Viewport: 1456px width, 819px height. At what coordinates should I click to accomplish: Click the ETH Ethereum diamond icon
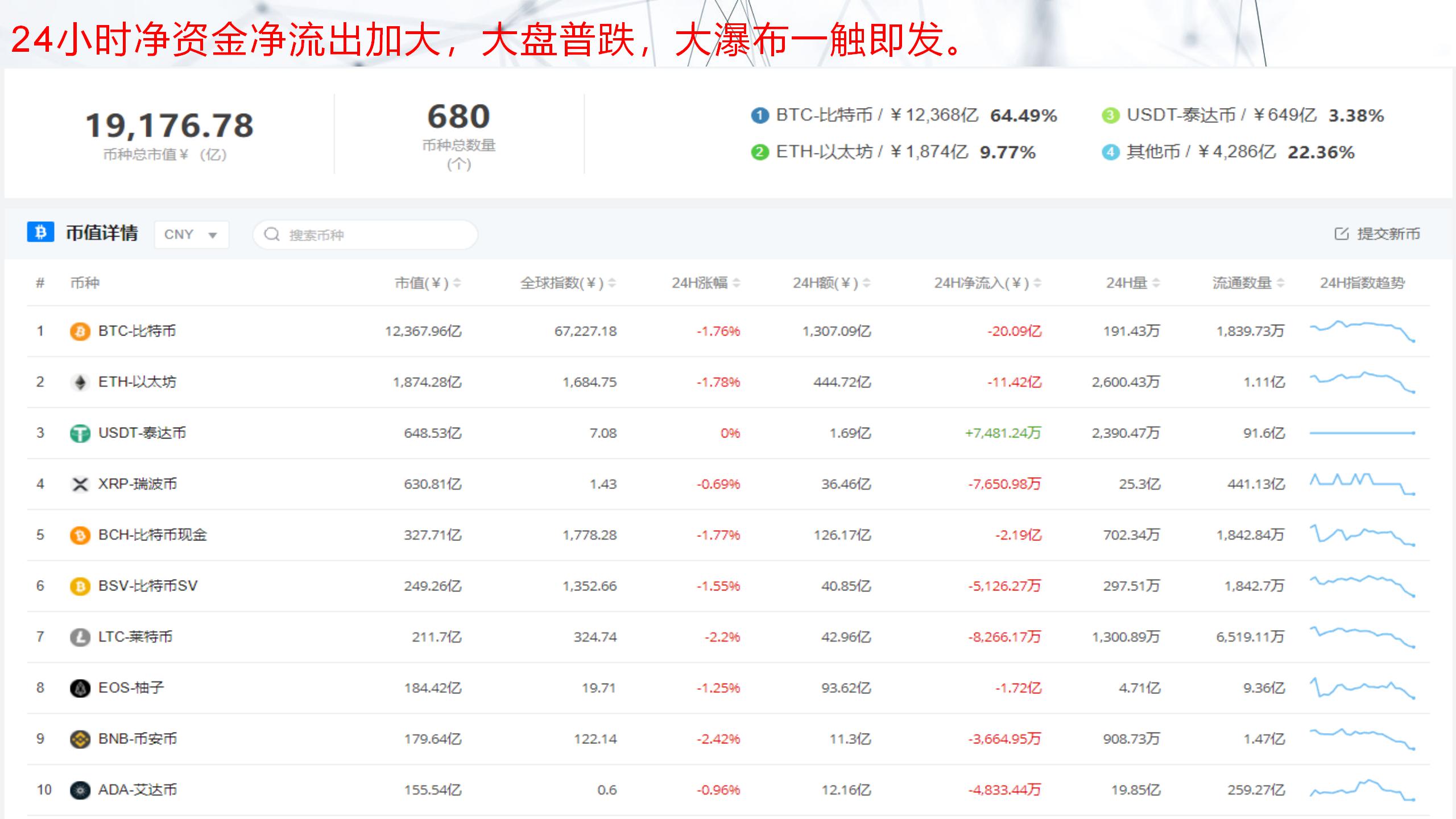tap(80, 383)
